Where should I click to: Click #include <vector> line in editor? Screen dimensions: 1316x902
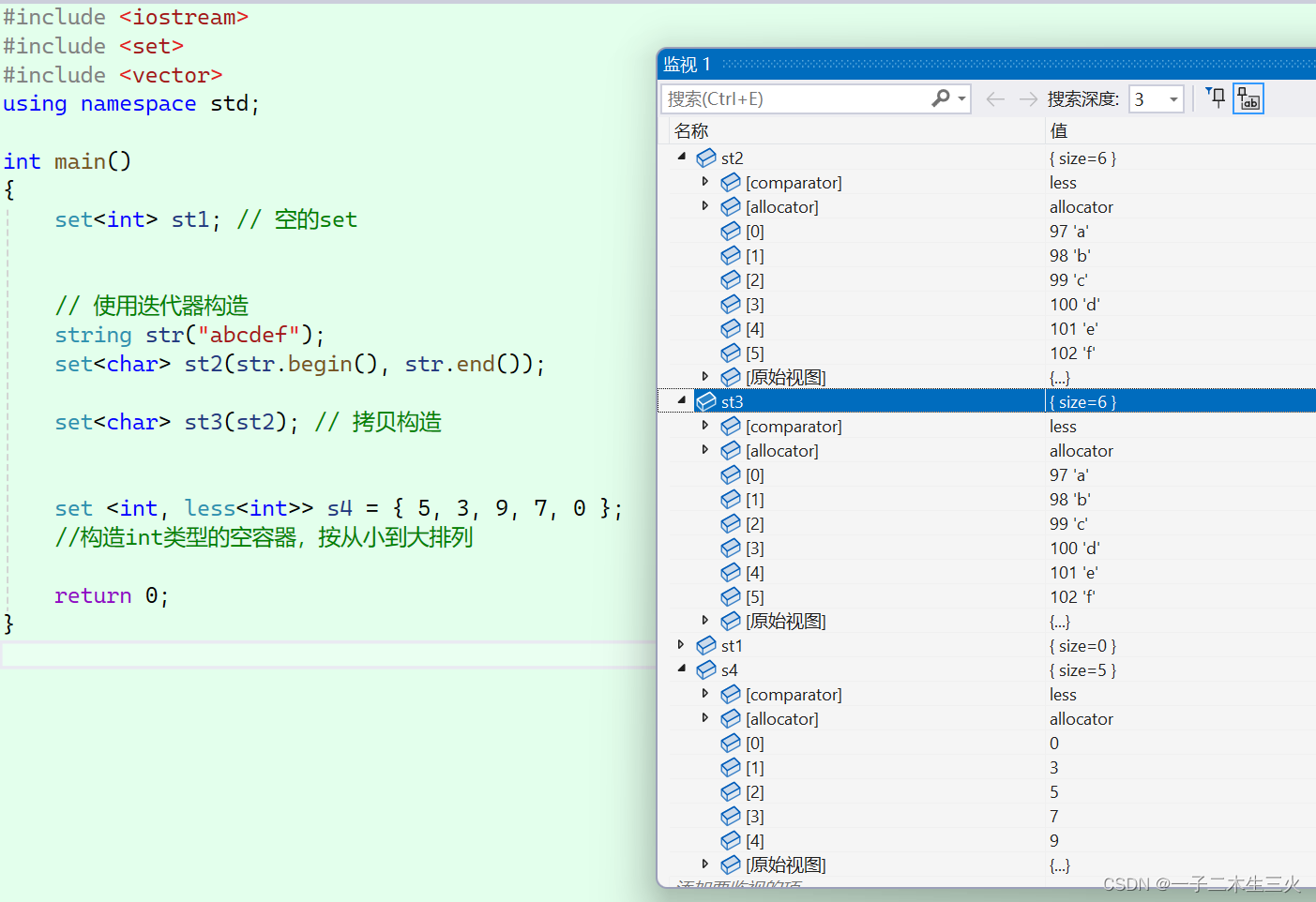[x=113, y=75]
